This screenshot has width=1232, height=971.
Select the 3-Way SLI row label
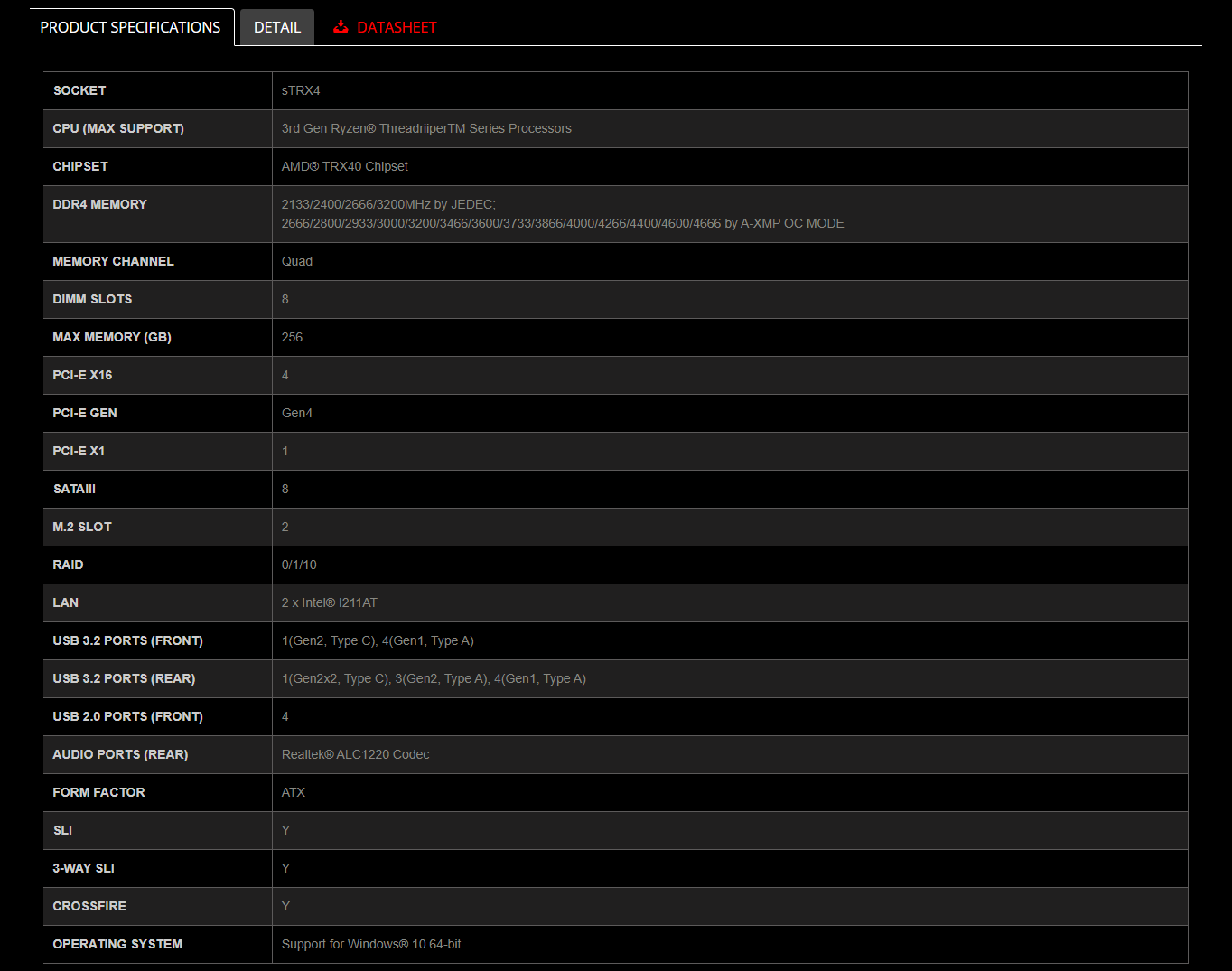coord(83,868)
